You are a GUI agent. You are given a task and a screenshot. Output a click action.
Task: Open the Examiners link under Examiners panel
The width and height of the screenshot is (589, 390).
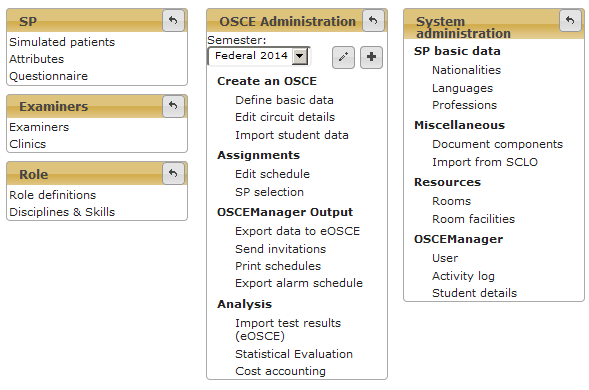[39, 127]
